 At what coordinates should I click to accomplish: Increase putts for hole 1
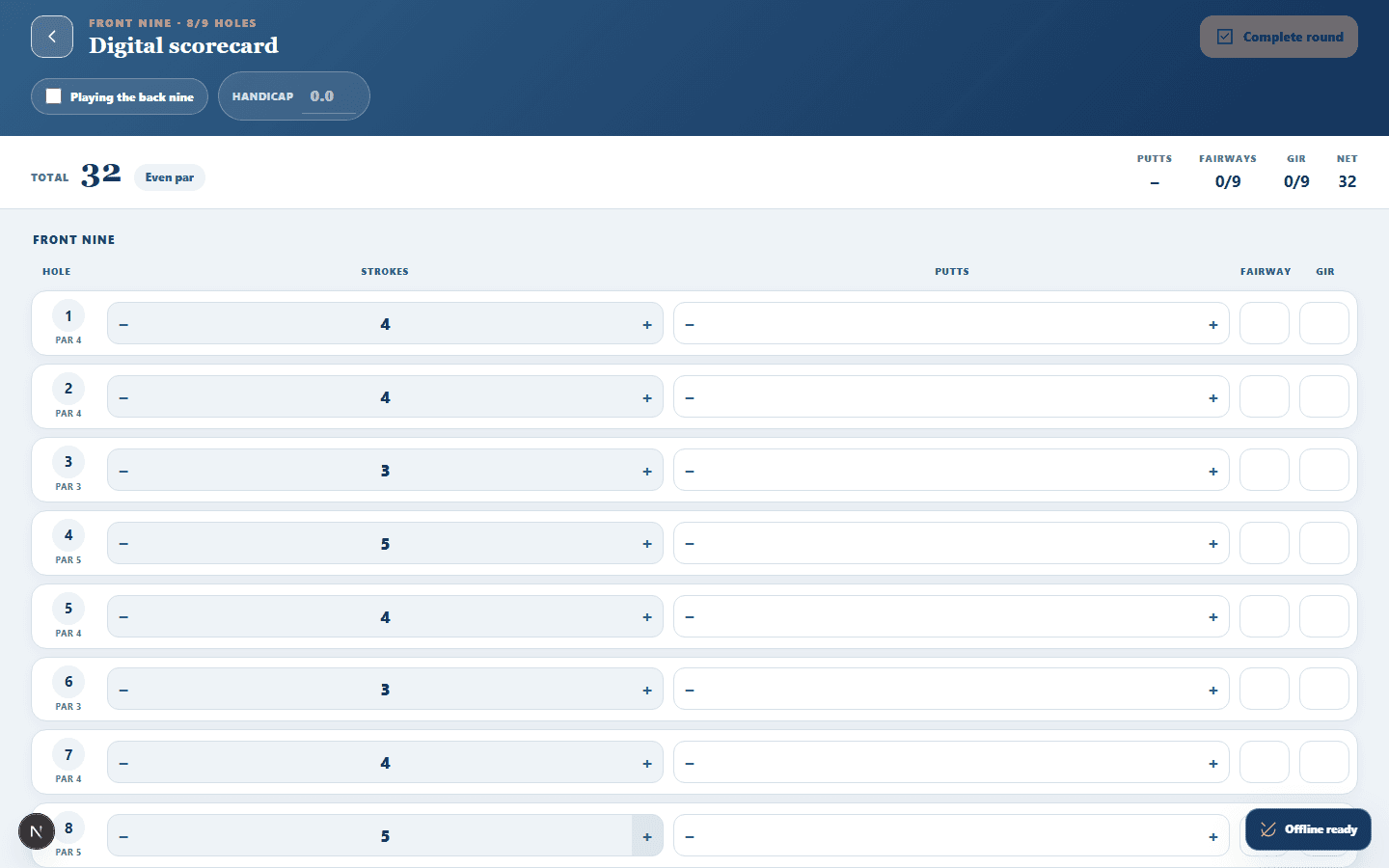(1213, 324)
